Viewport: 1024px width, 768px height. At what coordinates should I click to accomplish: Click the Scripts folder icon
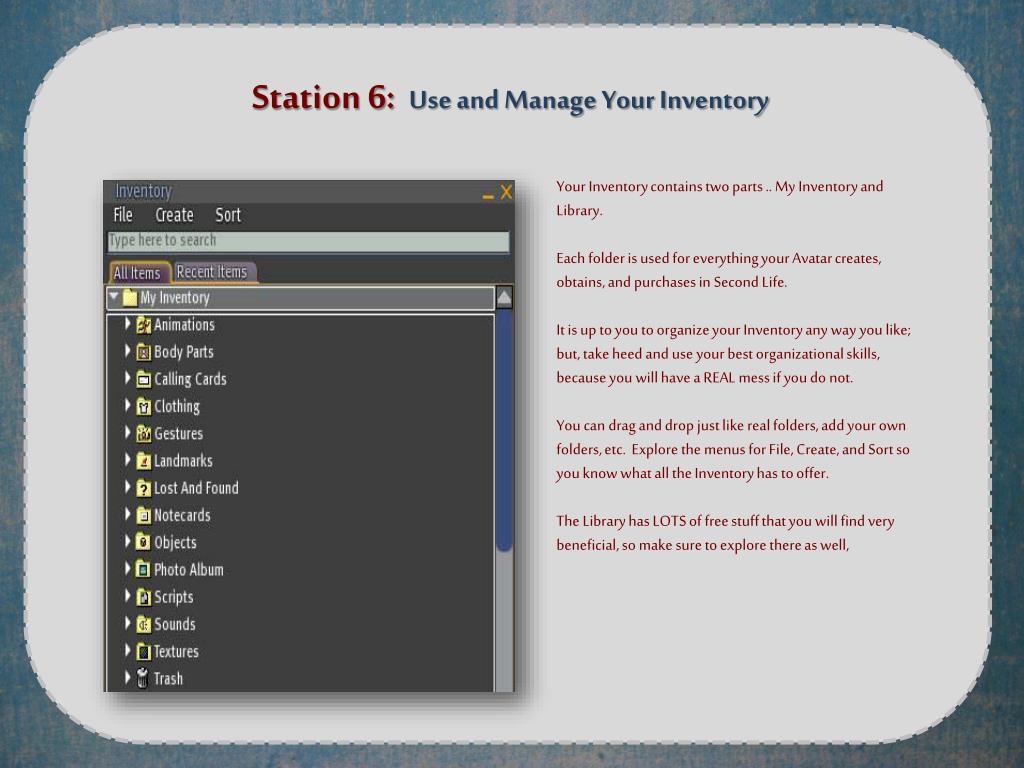coord(144,598)
